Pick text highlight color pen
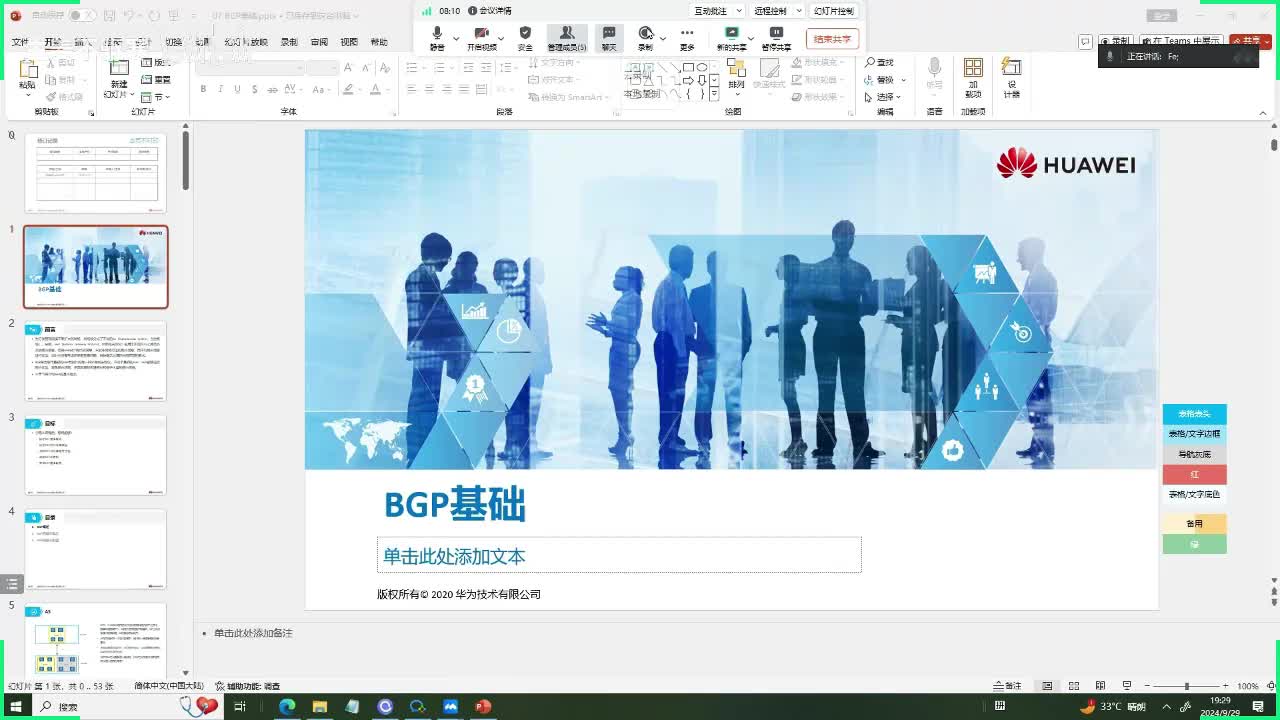The image size is (1280, 720). (x=347, y=89)
